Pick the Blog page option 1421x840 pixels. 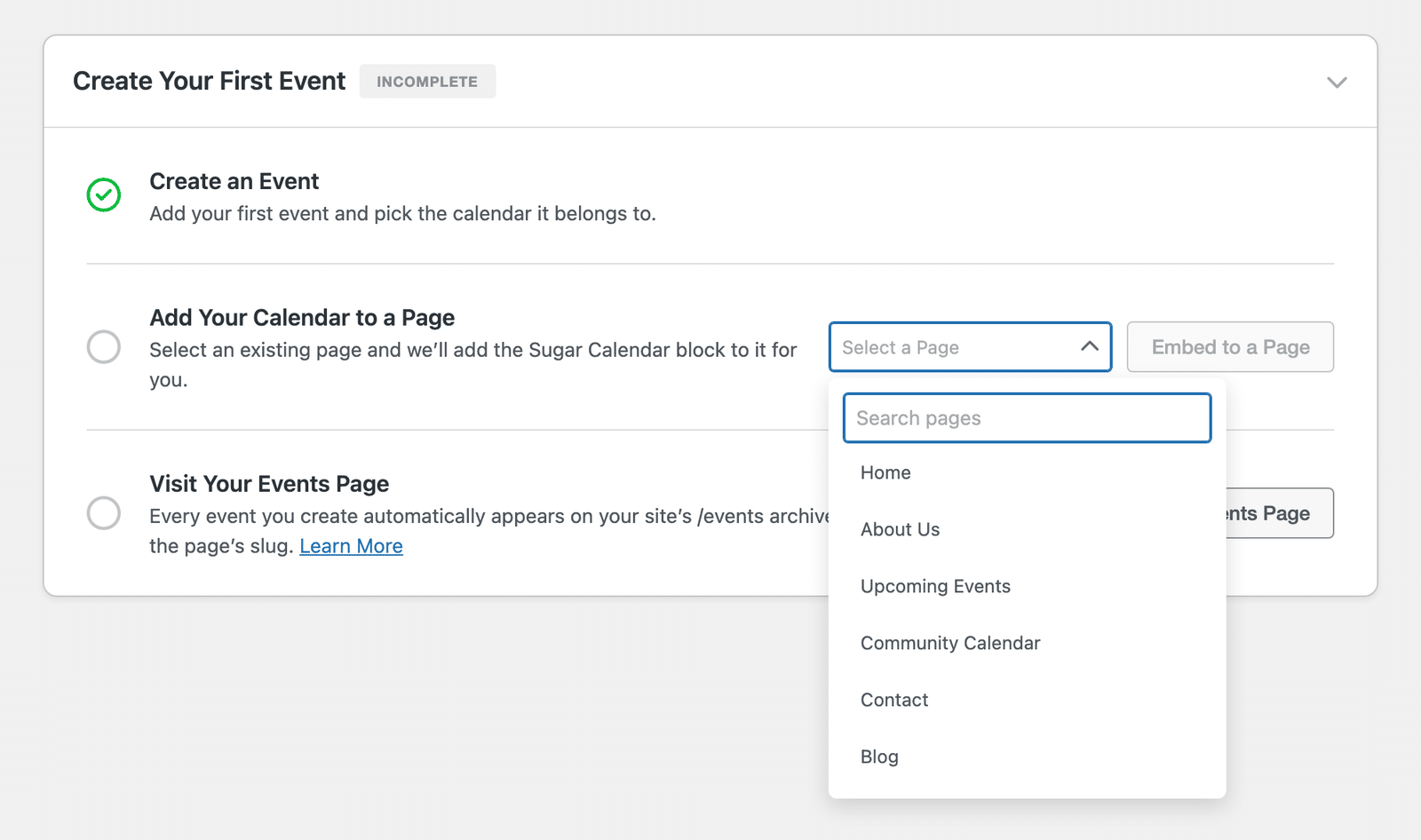[x=1027, y=757]
